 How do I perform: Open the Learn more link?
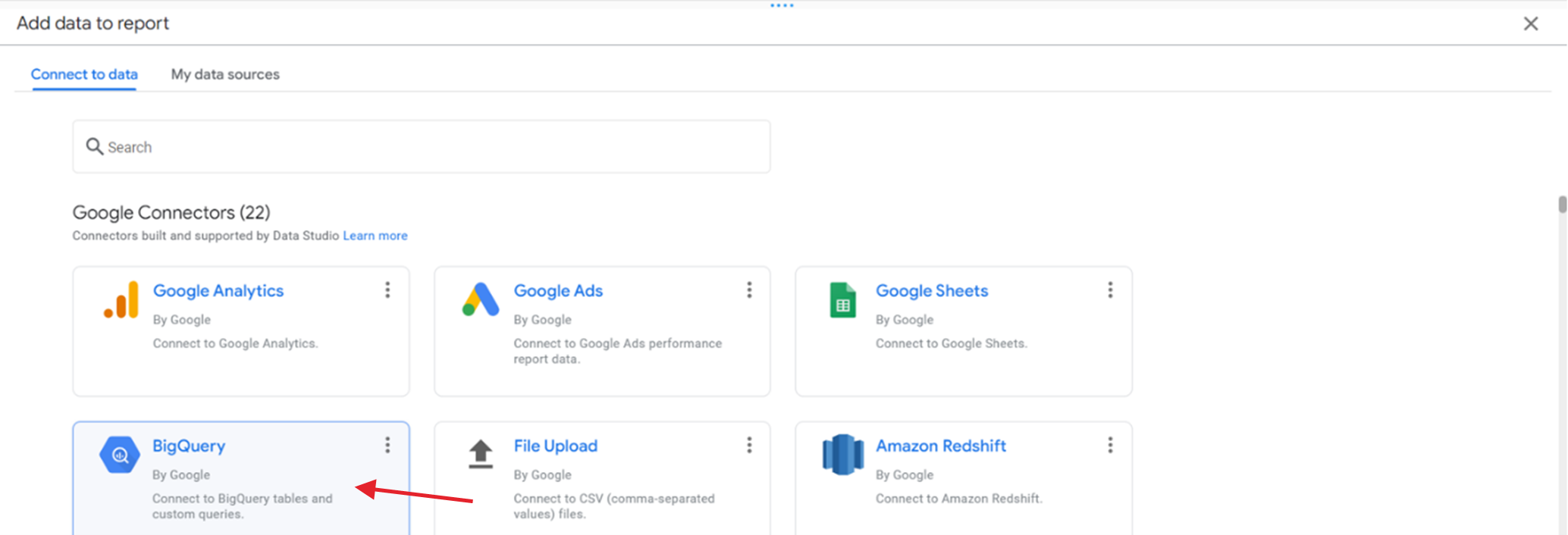pyautogui.click(x=375, y=236)
